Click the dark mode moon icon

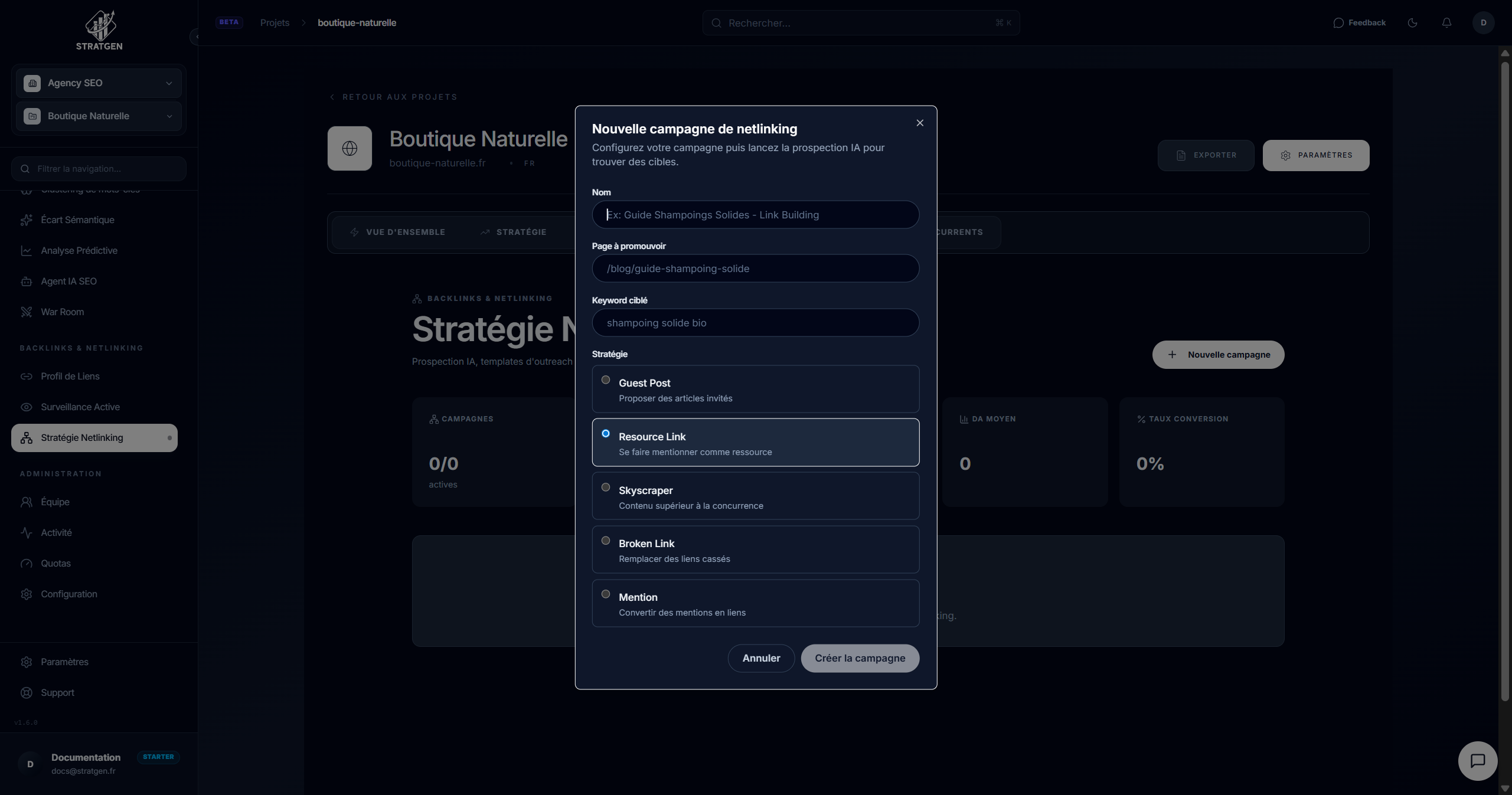(1412, 22)
